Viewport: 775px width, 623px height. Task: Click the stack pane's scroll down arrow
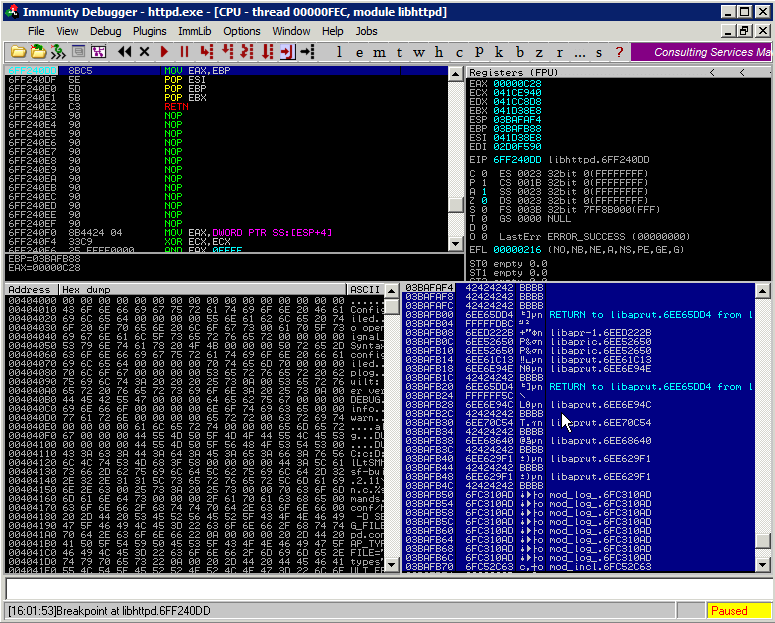coord(763,567)
